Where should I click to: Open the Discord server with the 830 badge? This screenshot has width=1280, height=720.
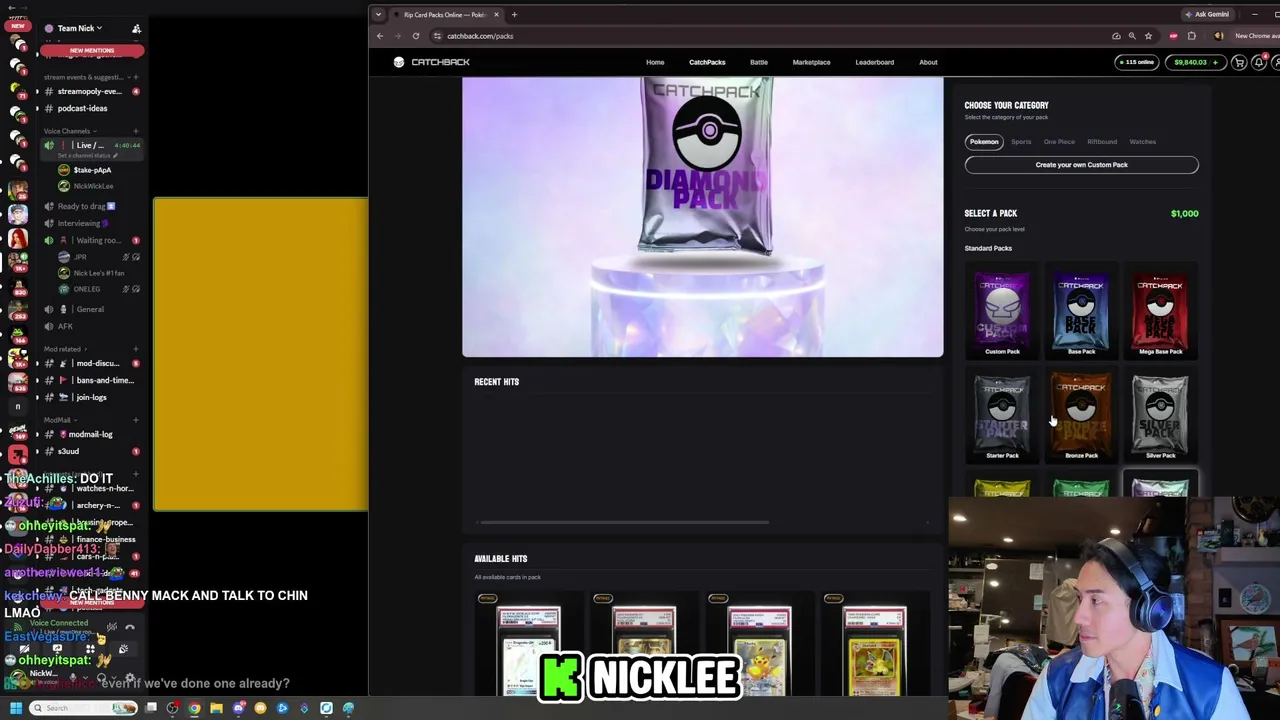[17, 287]
